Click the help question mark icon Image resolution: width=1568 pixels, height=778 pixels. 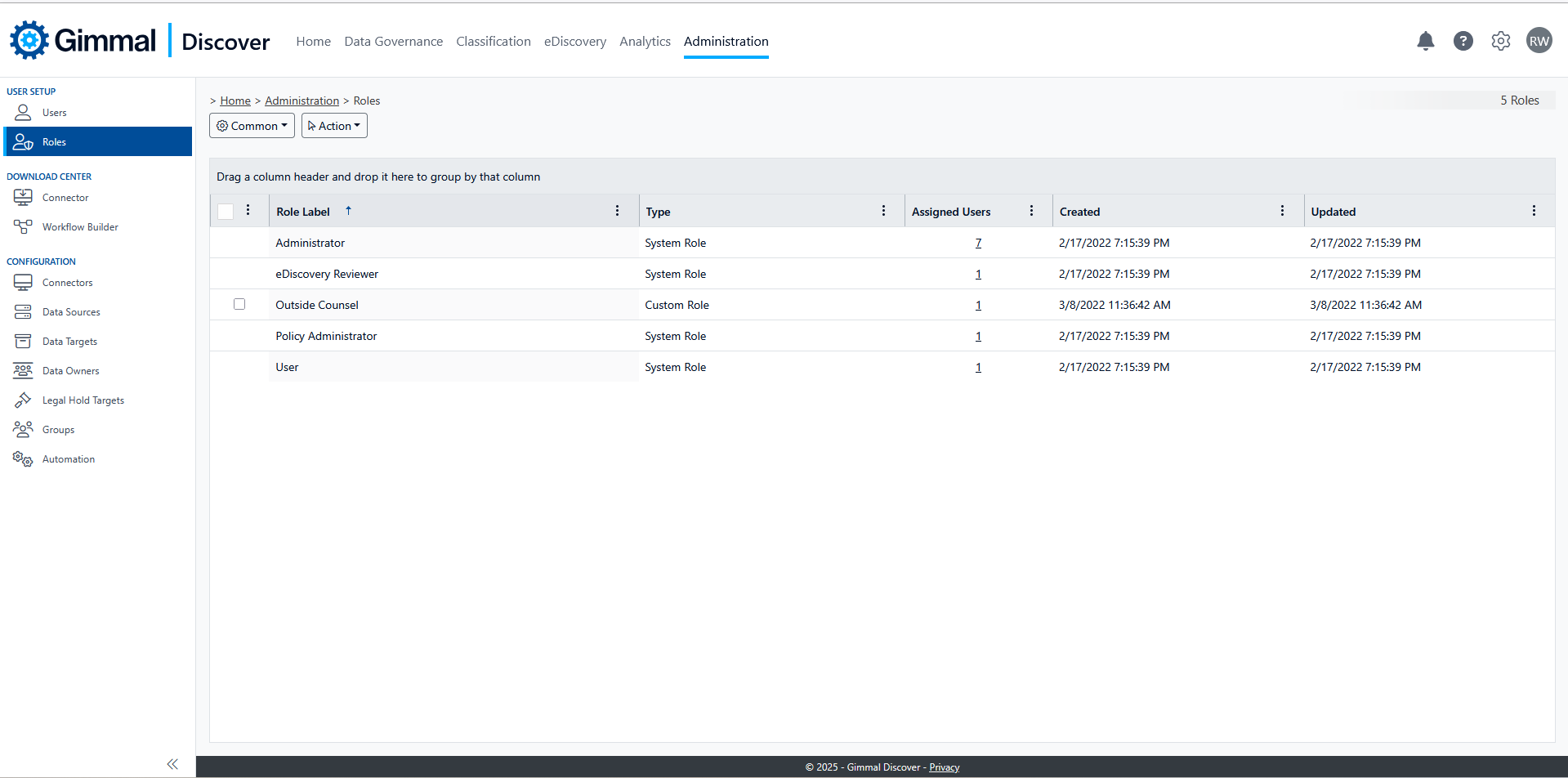[1463, 41]
